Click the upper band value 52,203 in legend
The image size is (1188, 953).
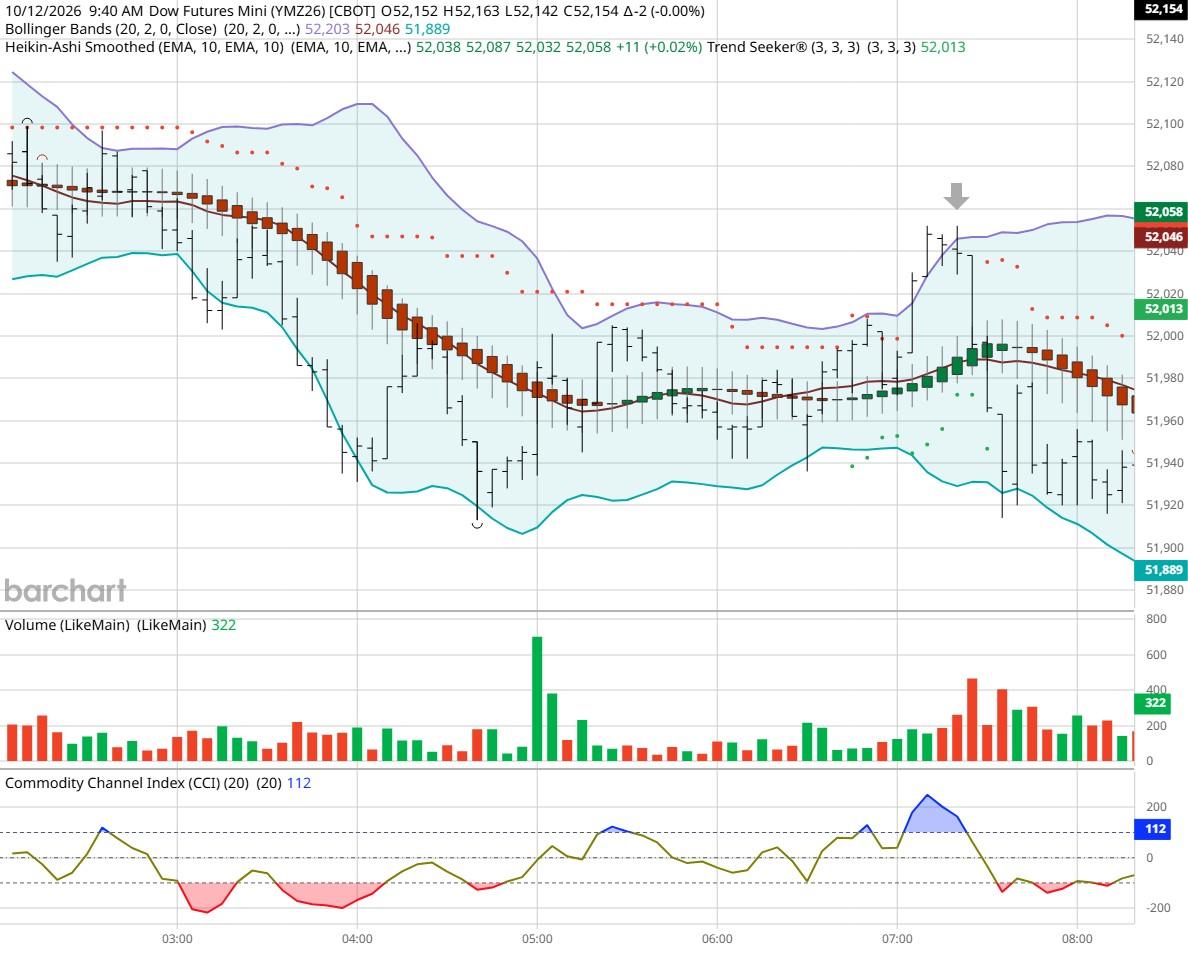[327, 29]
